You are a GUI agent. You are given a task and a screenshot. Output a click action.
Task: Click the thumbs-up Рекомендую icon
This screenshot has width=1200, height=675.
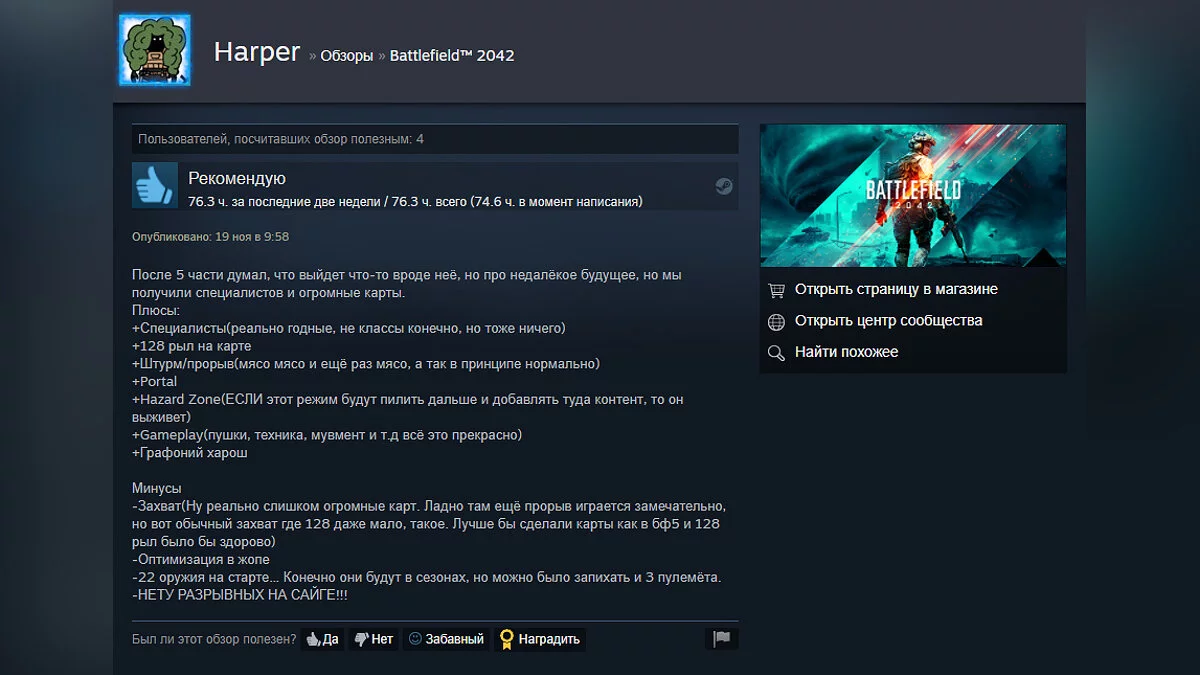(155, 186)
